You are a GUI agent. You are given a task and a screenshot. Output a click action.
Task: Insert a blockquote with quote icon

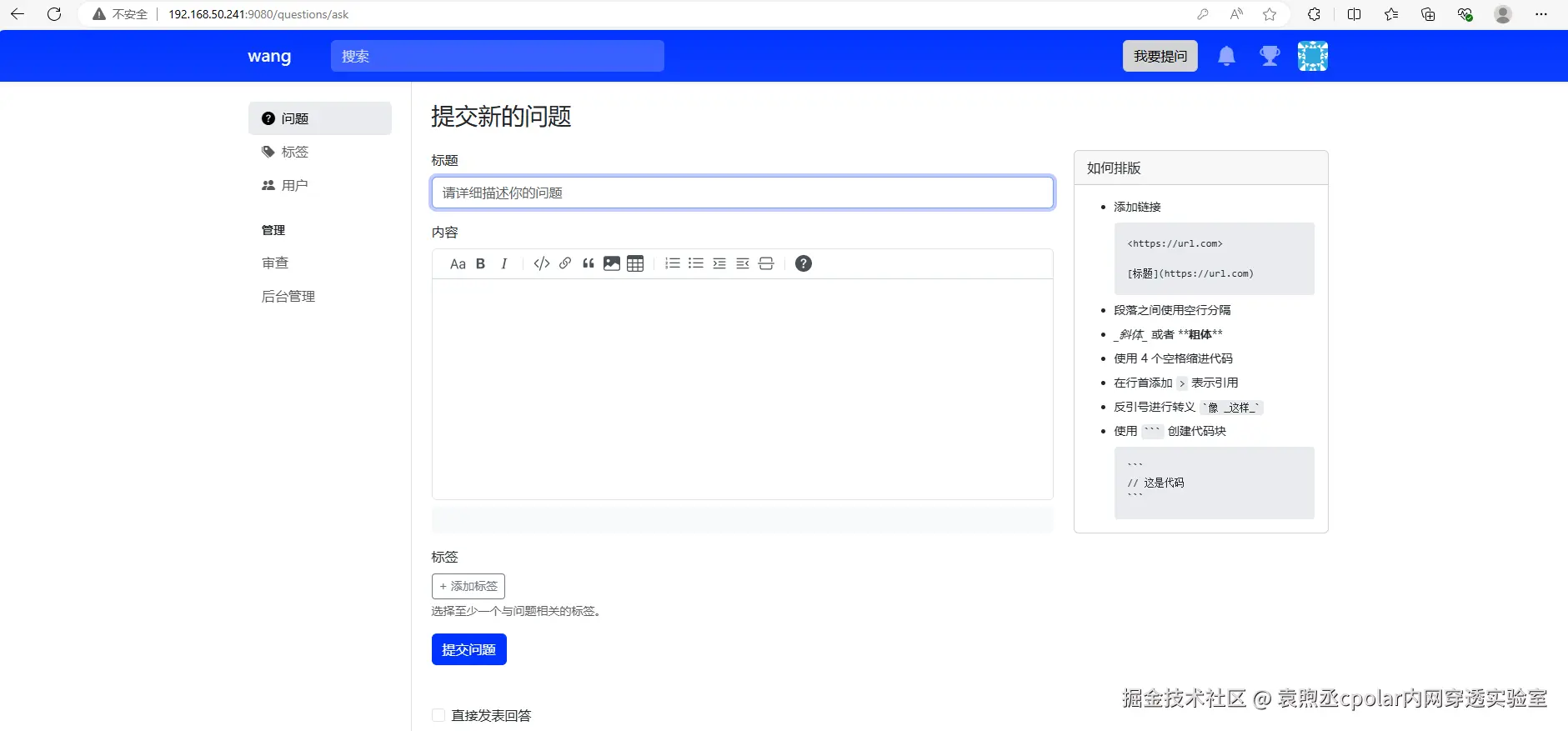click(589, 263)
